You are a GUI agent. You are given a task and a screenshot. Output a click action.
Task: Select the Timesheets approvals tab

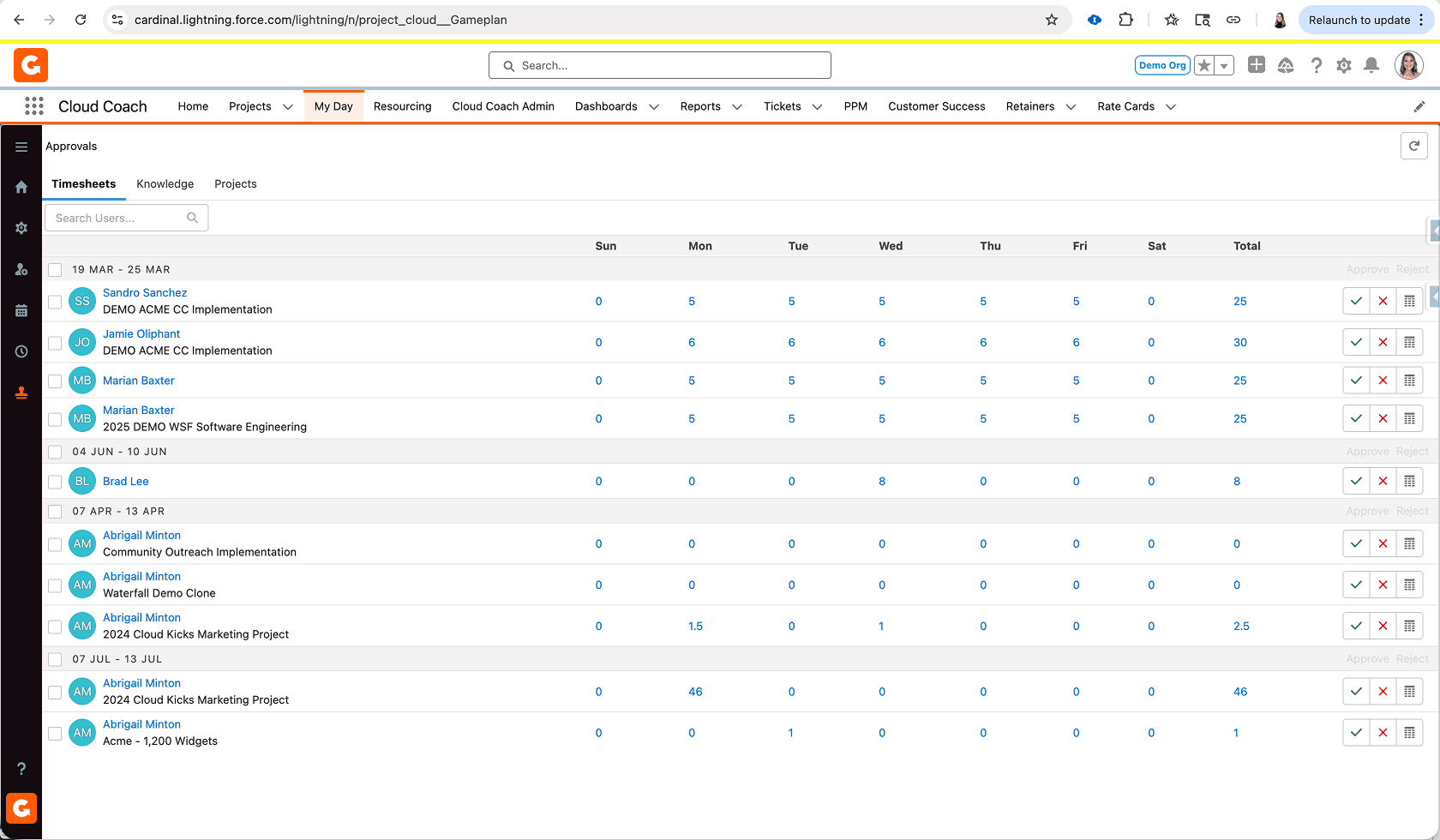click(x=83, y=183)
